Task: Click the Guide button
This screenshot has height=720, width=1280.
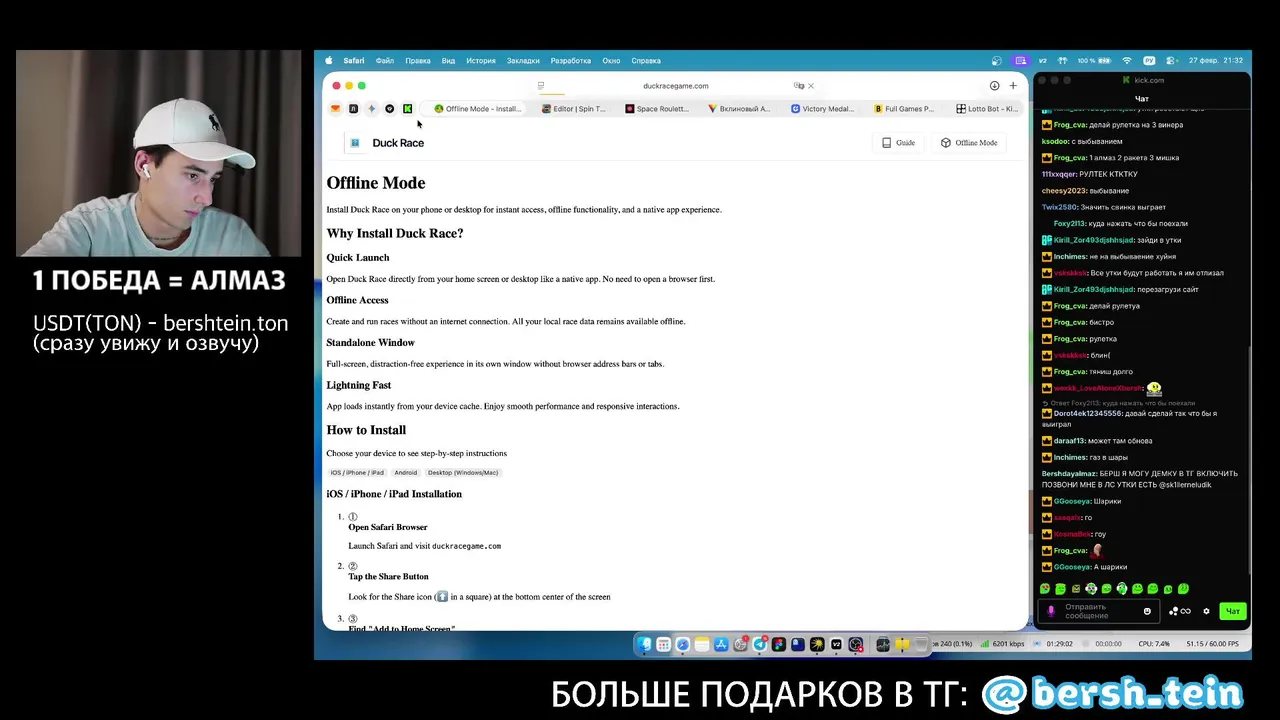Action: (x=898, y=143)
